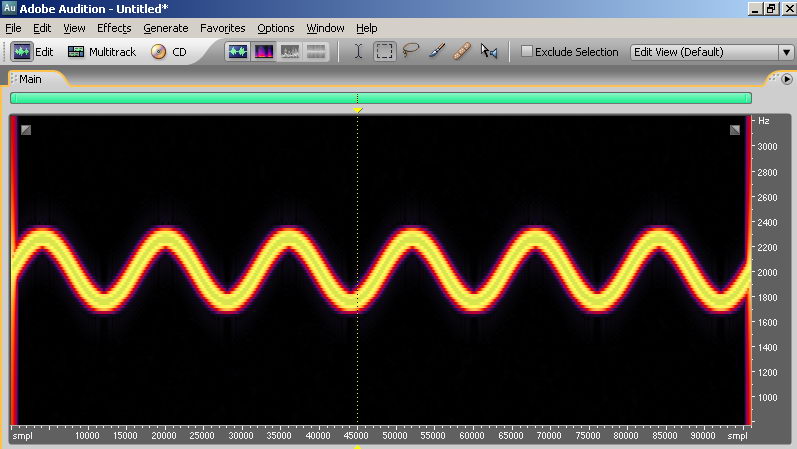The image size is (797, 449).
Task: Toggle the top-right spectral corner handle
Action: tap(735, 129)
